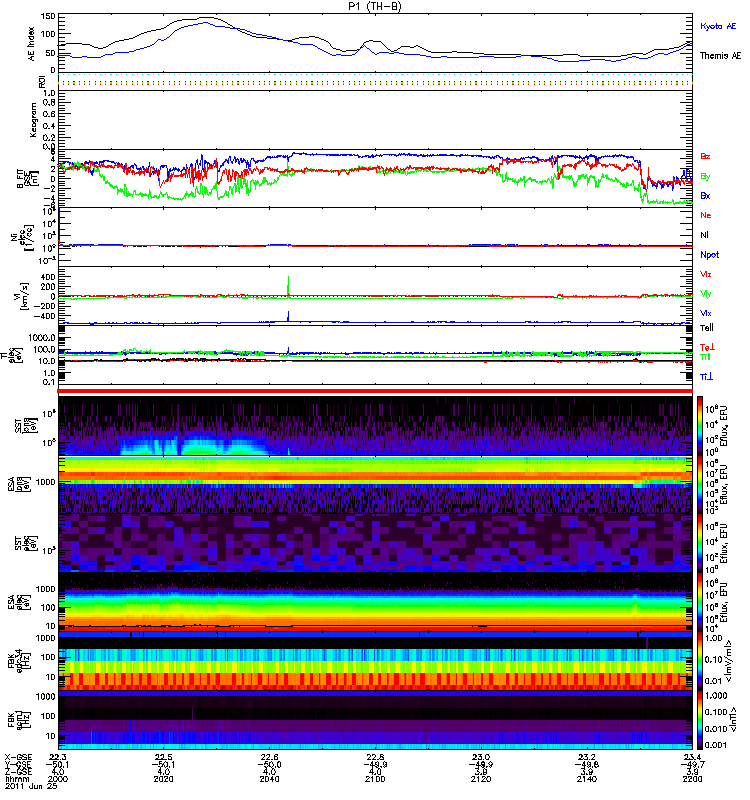Click the "2020" hhmm time tick label
The height and width of the screenshot is (800, 750).
pyautogui.click(x=163, y=779)
